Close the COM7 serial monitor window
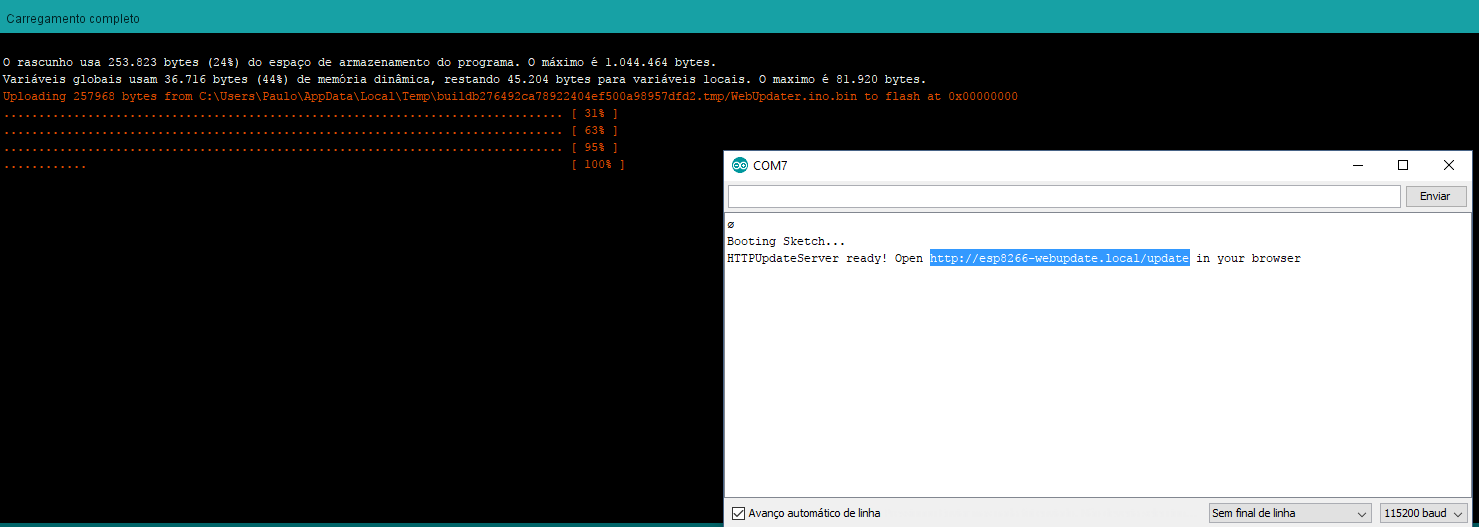Screen dimensions: 1479x527 1448,165
